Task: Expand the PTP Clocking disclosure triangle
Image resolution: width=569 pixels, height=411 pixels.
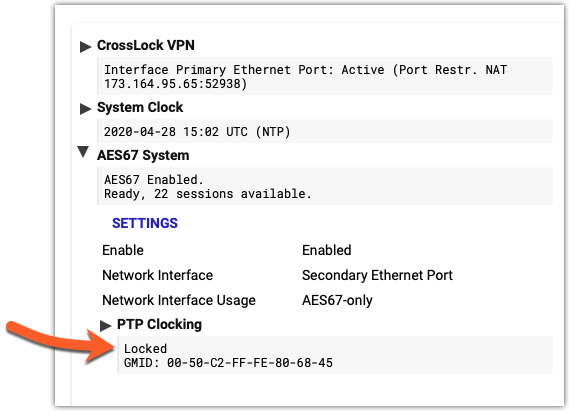Action: tap(105, 326)
